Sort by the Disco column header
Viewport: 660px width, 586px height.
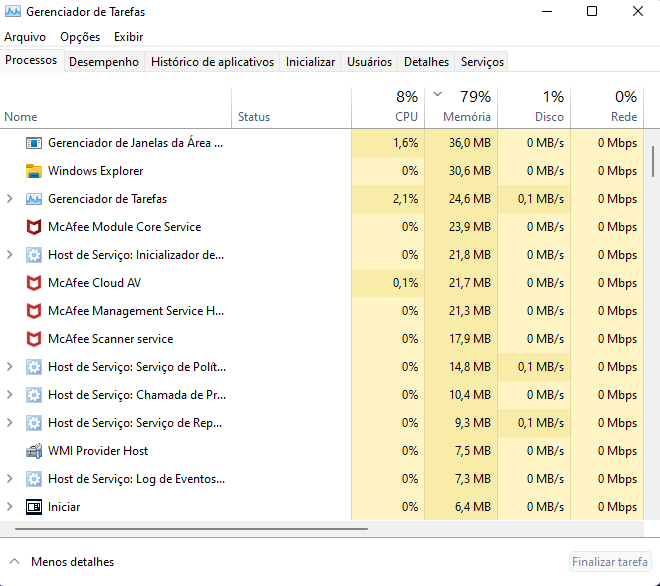pyautogui.click(x=534, y=107)
